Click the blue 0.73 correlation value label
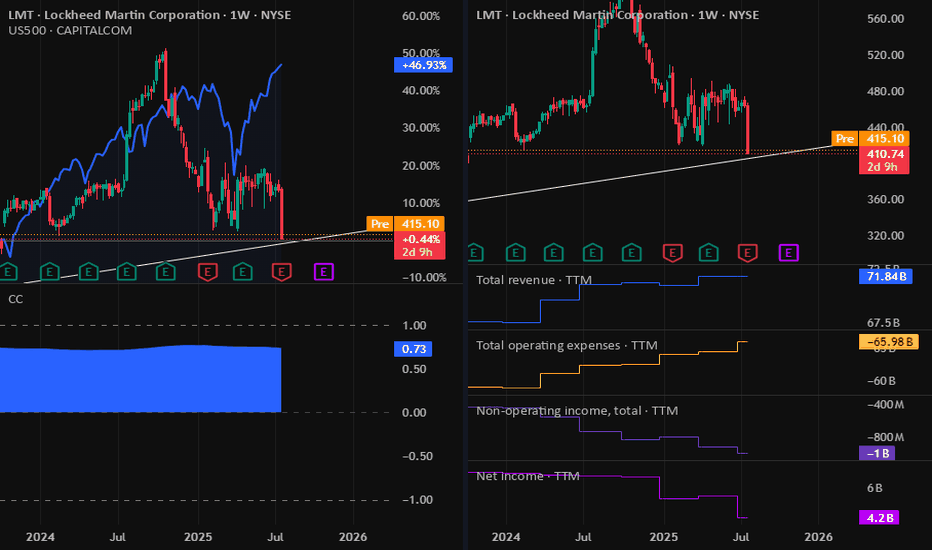This screenshot has height=550, width=932. (413, 349)
